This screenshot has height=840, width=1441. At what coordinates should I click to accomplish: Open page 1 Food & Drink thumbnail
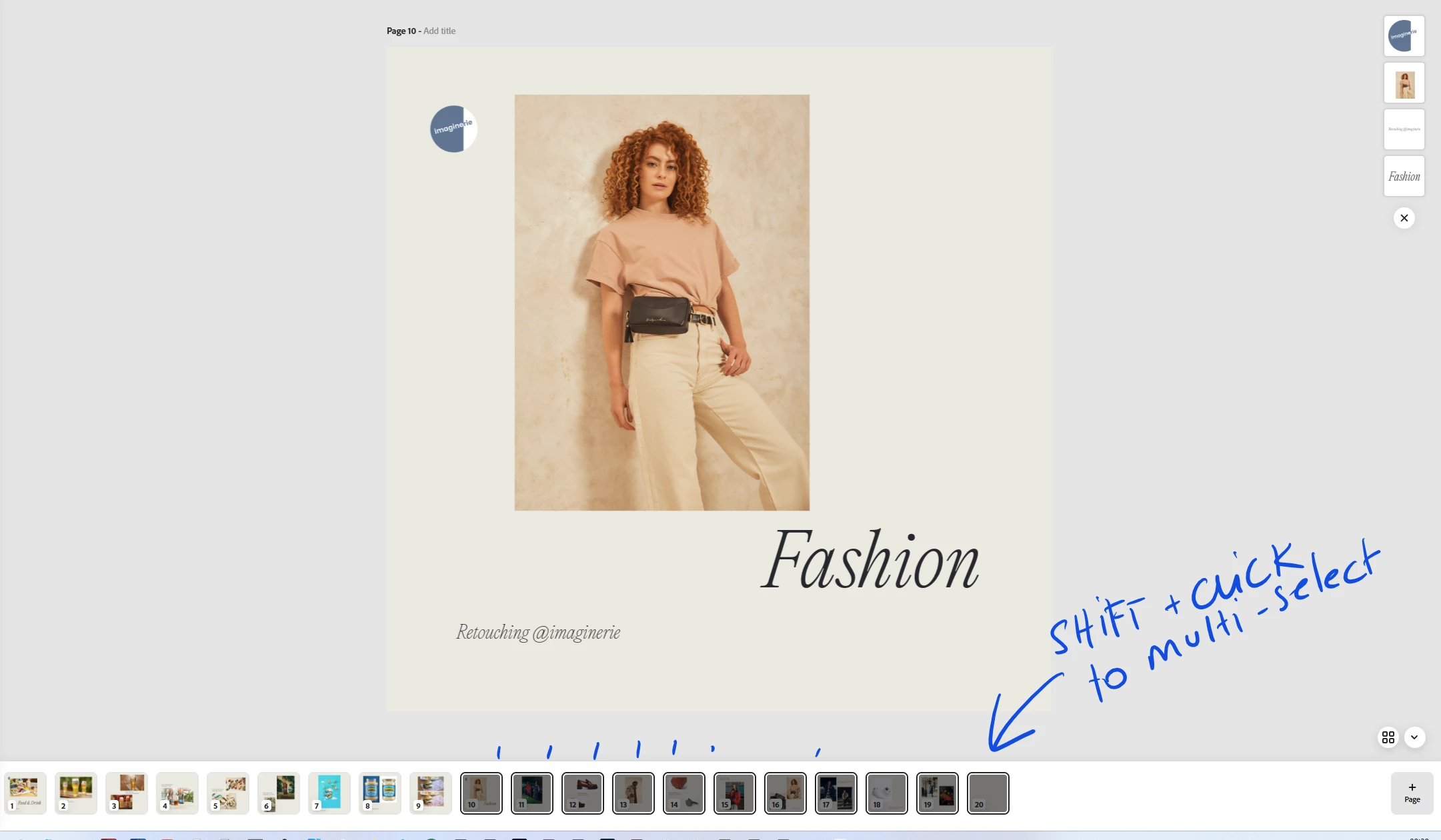[x=25, y=792]
